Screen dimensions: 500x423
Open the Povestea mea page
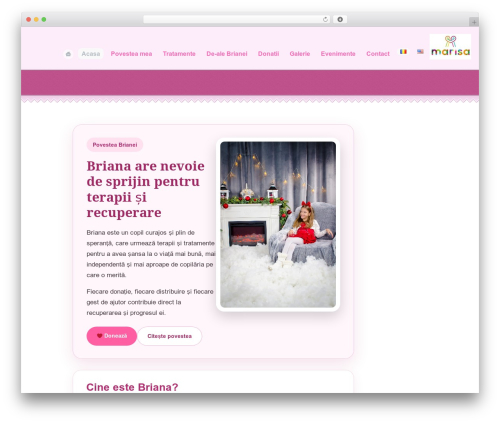[131, 54]
